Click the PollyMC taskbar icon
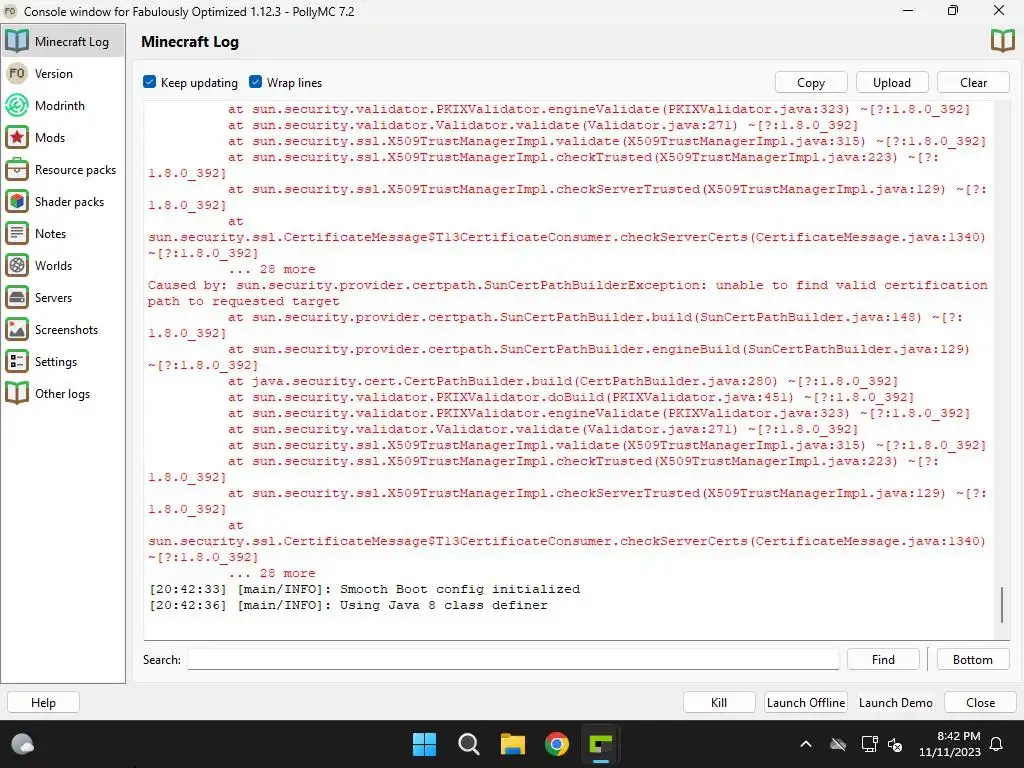1024x768 pixels. [x=601, y=744]
